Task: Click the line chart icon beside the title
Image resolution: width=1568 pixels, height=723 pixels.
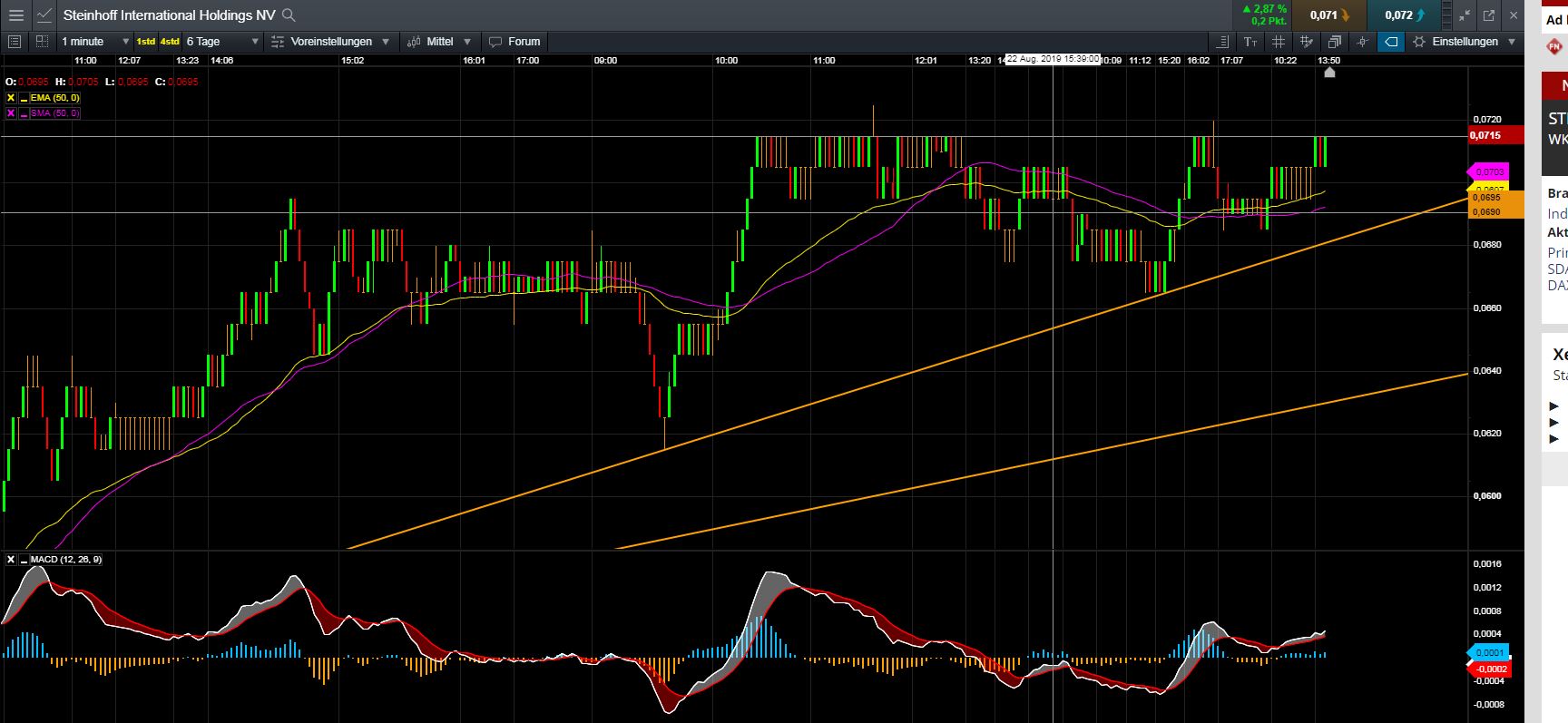Action: click(x=44, y=15)
